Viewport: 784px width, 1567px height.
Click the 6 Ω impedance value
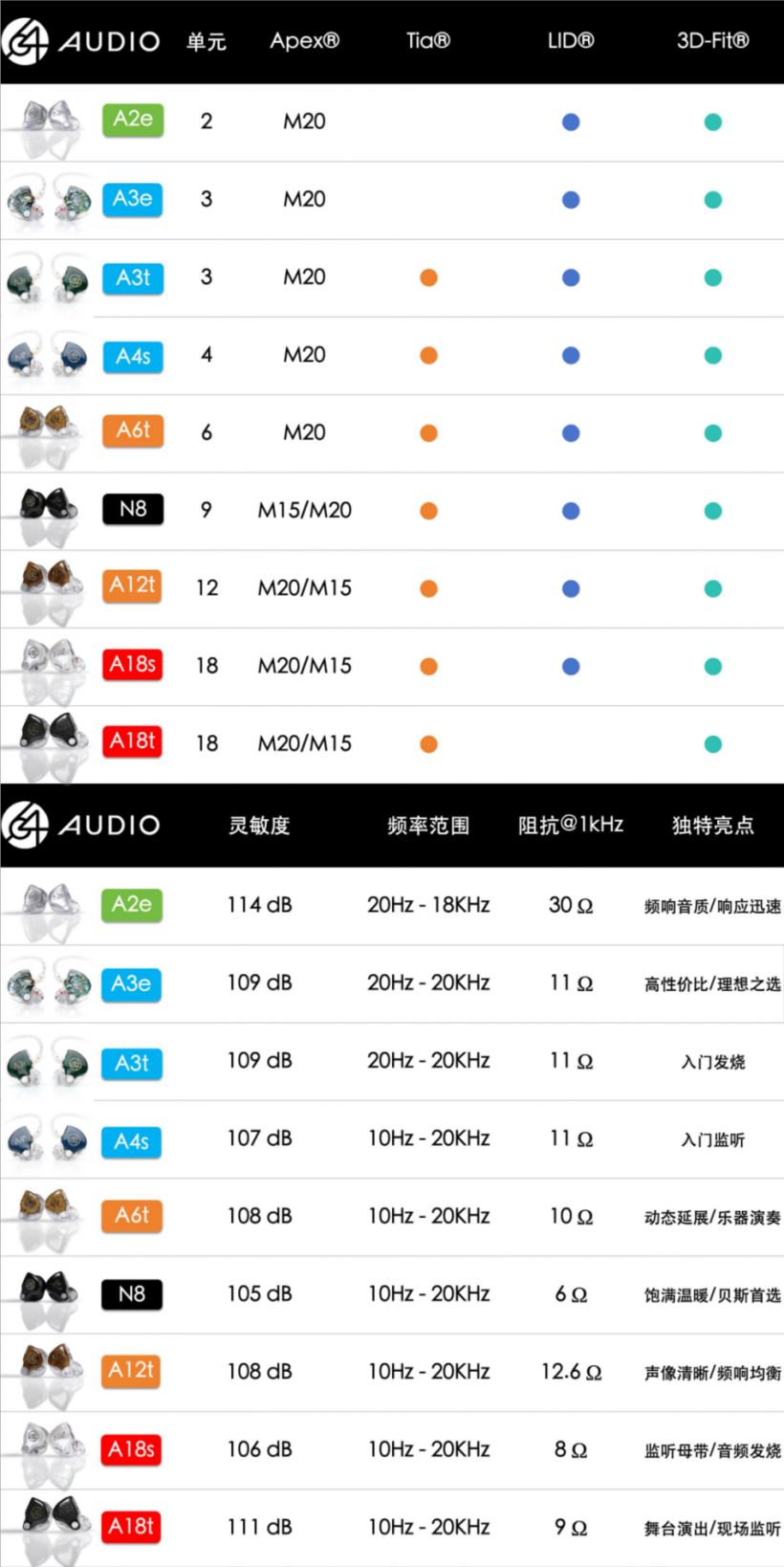click(571, 1294)
